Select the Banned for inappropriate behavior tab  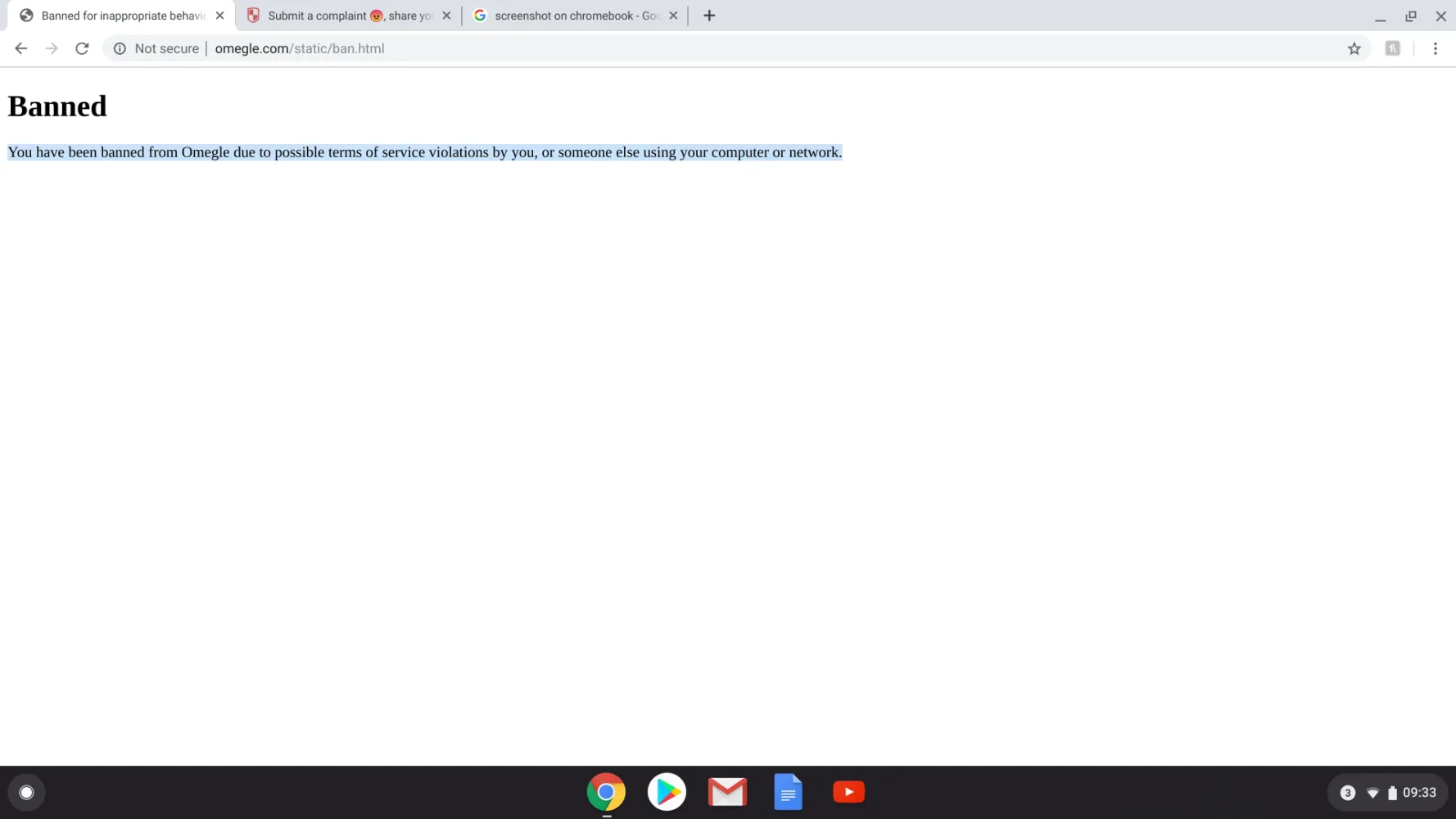pyautogui.click(x=115, y=16)
